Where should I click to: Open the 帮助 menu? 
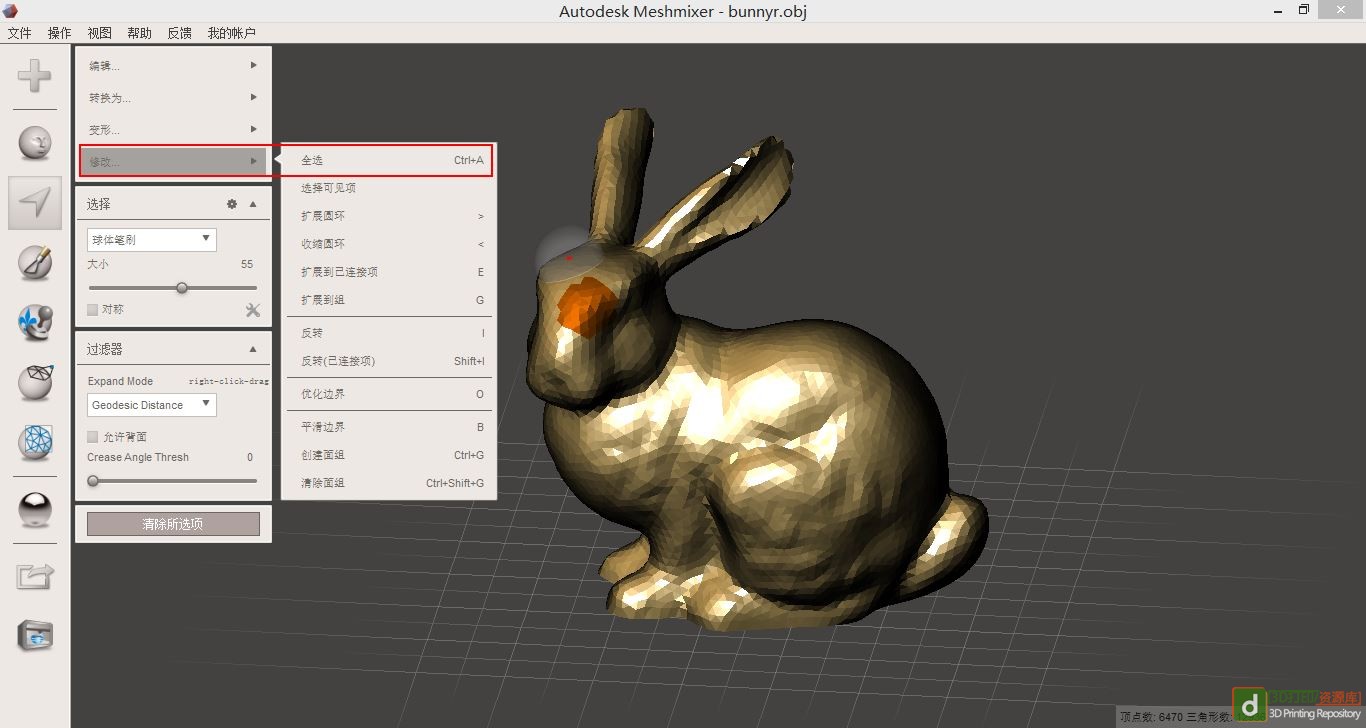click(140, 33)
